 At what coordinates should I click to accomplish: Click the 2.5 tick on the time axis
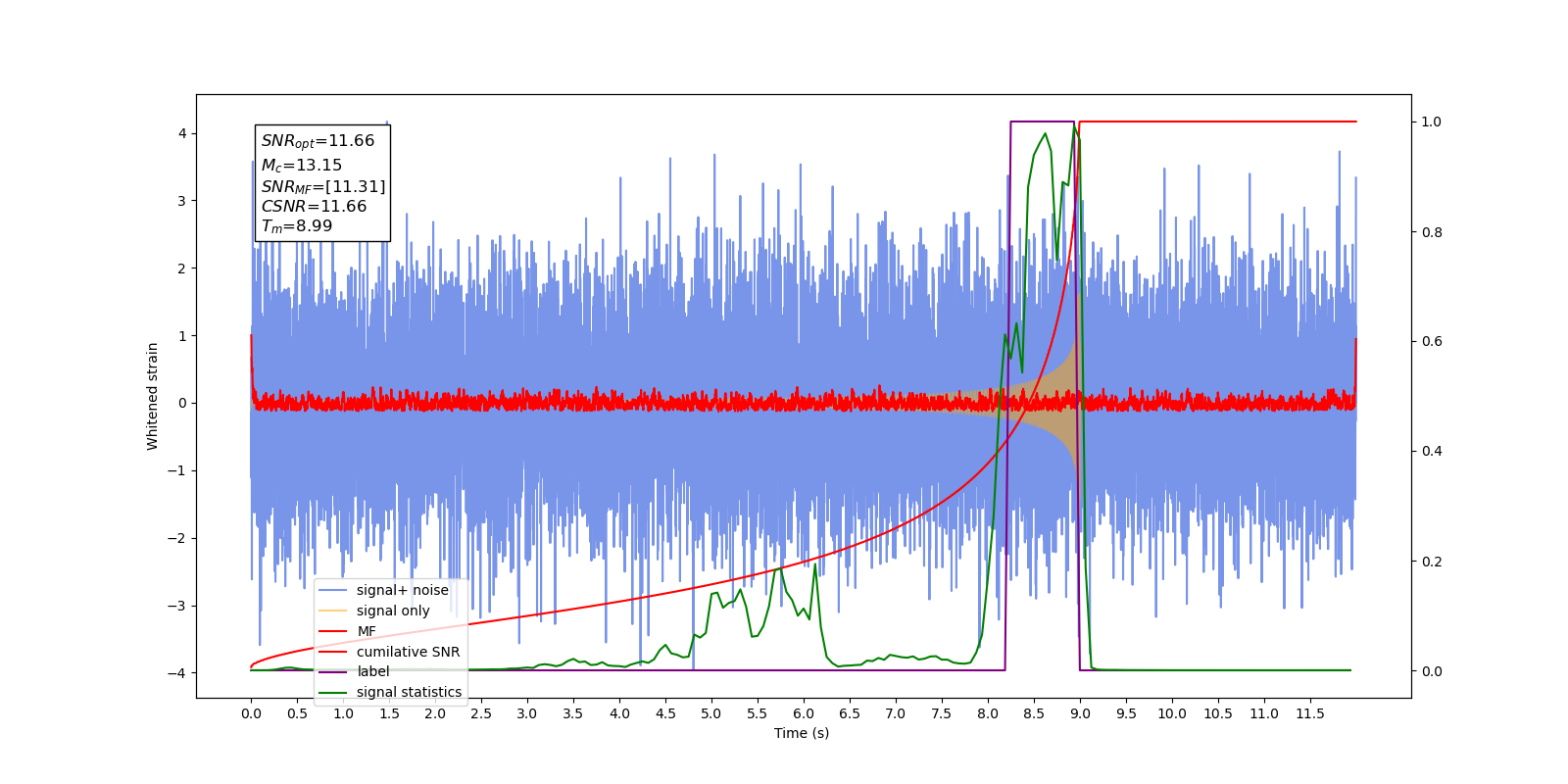point(481,713)
